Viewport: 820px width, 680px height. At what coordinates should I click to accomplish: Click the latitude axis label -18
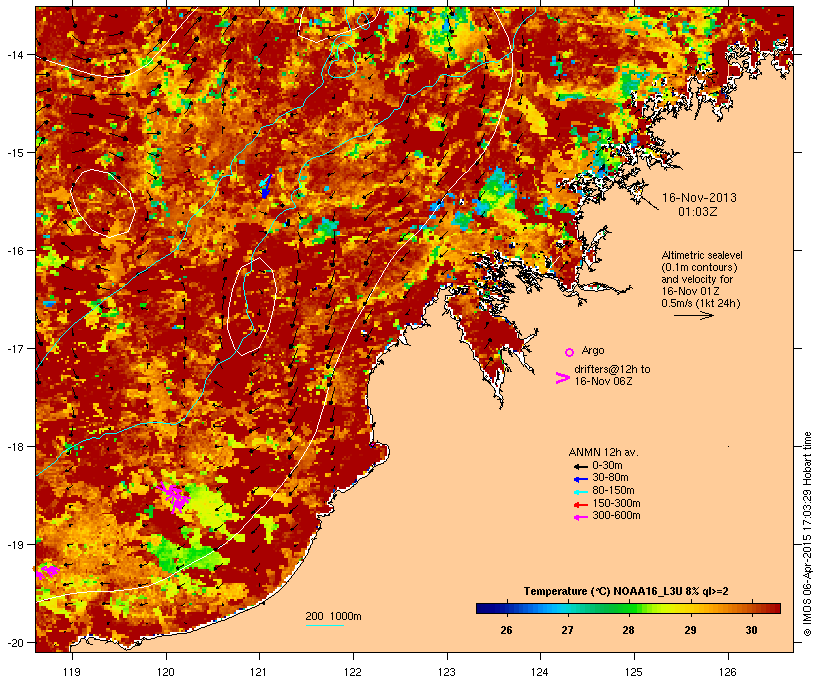tap(15, 447)
